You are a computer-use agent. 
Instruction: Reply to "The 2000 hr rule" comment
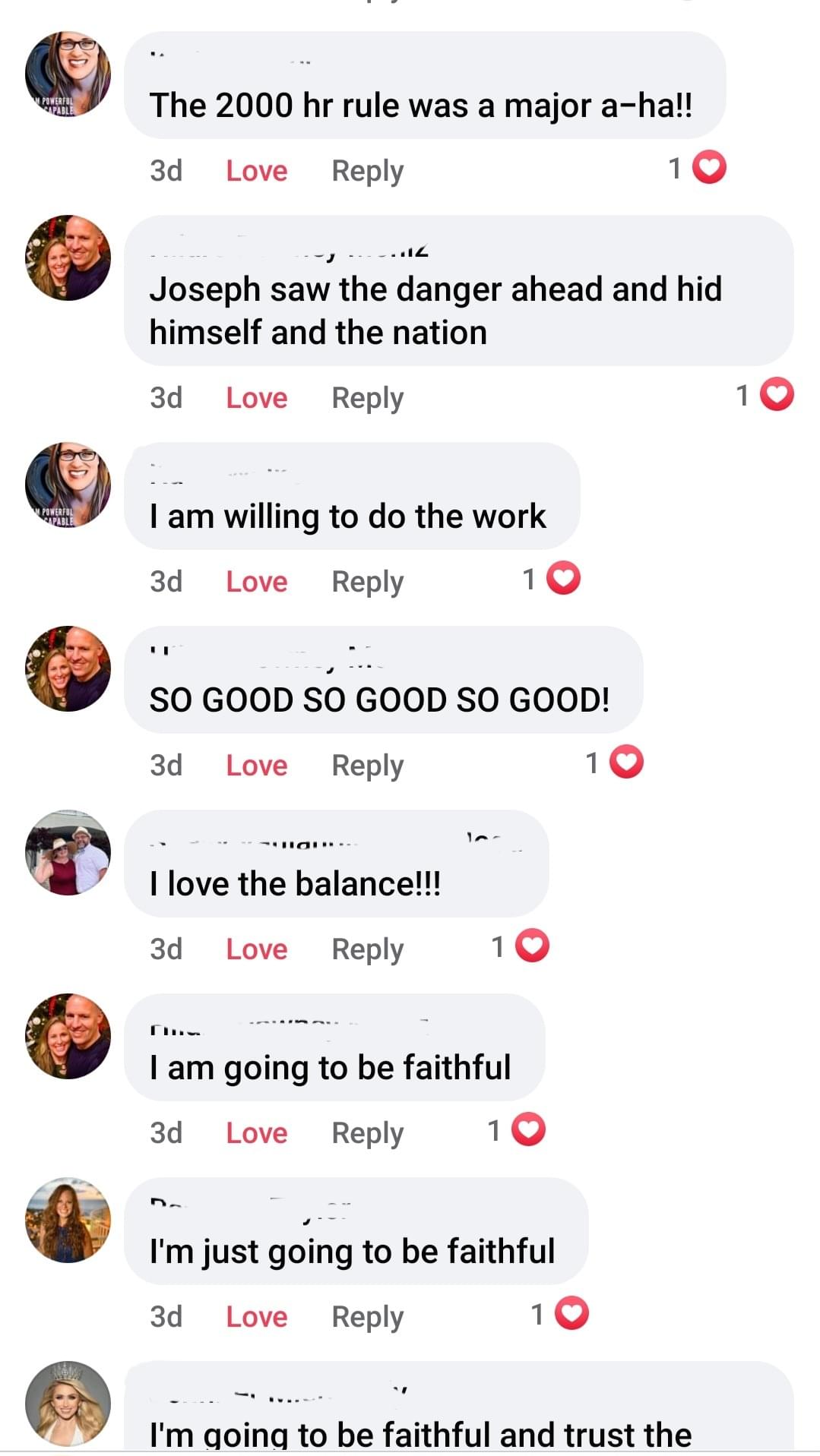click(x=367, y=171)
